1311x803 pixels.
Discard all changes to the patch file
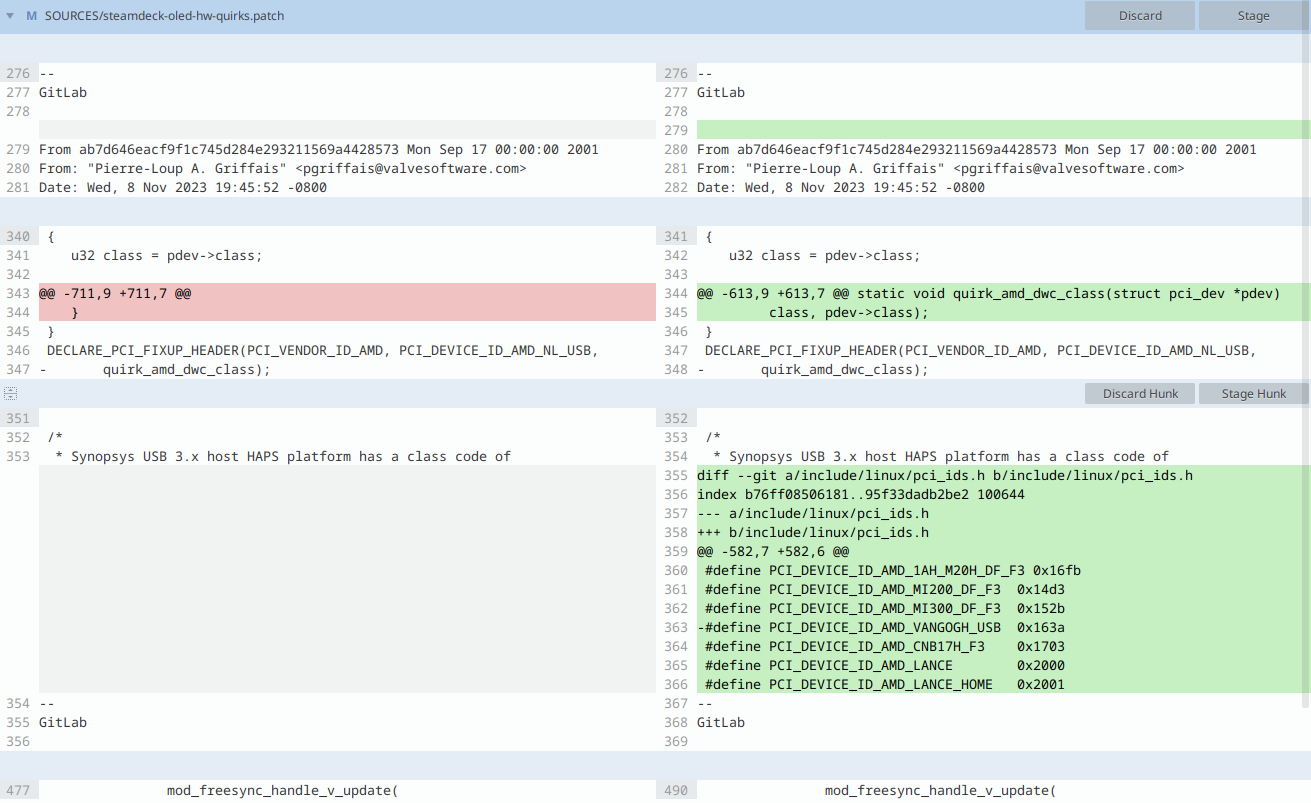[x=1140, y=16]
